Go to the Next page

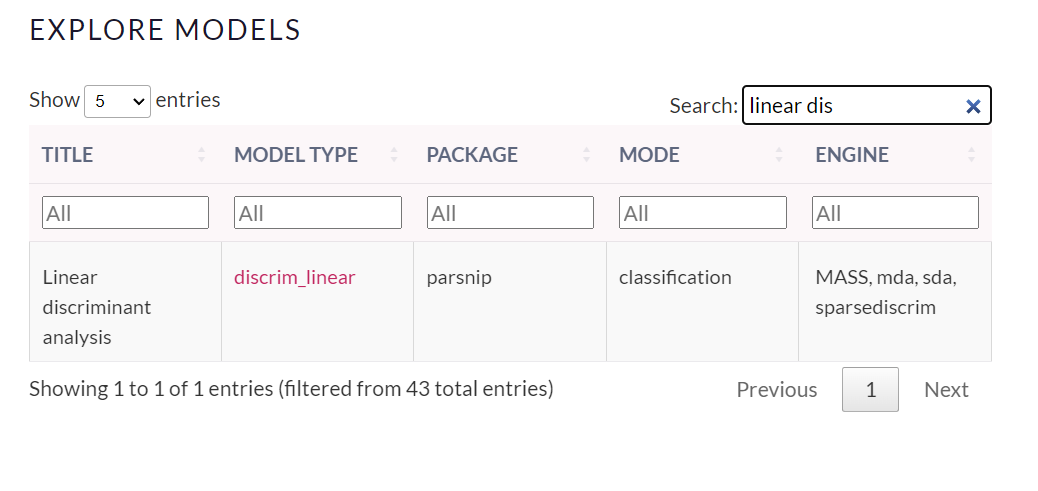[946, 390]
